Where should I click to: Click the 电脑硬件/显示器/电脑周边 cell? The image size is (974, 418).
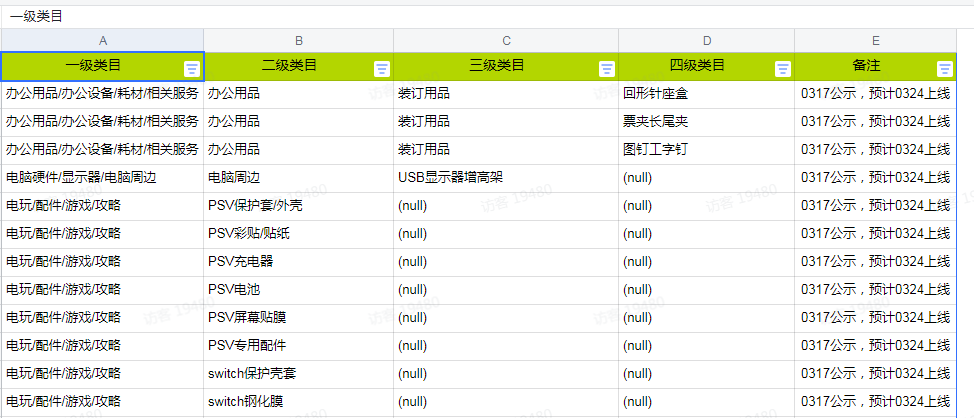pyautogui.click(x=102, y=178)
